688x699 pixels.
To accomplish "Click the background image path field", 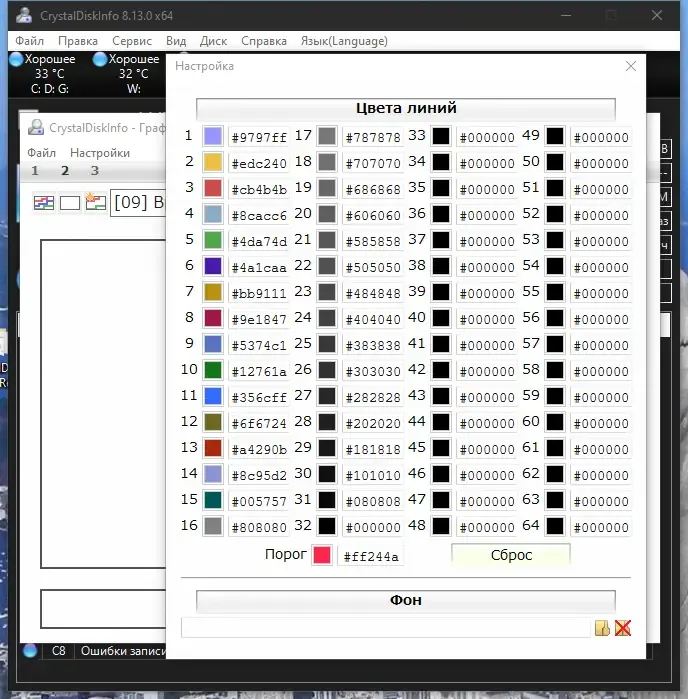I will pyautogui.click(x=386, y=628).
